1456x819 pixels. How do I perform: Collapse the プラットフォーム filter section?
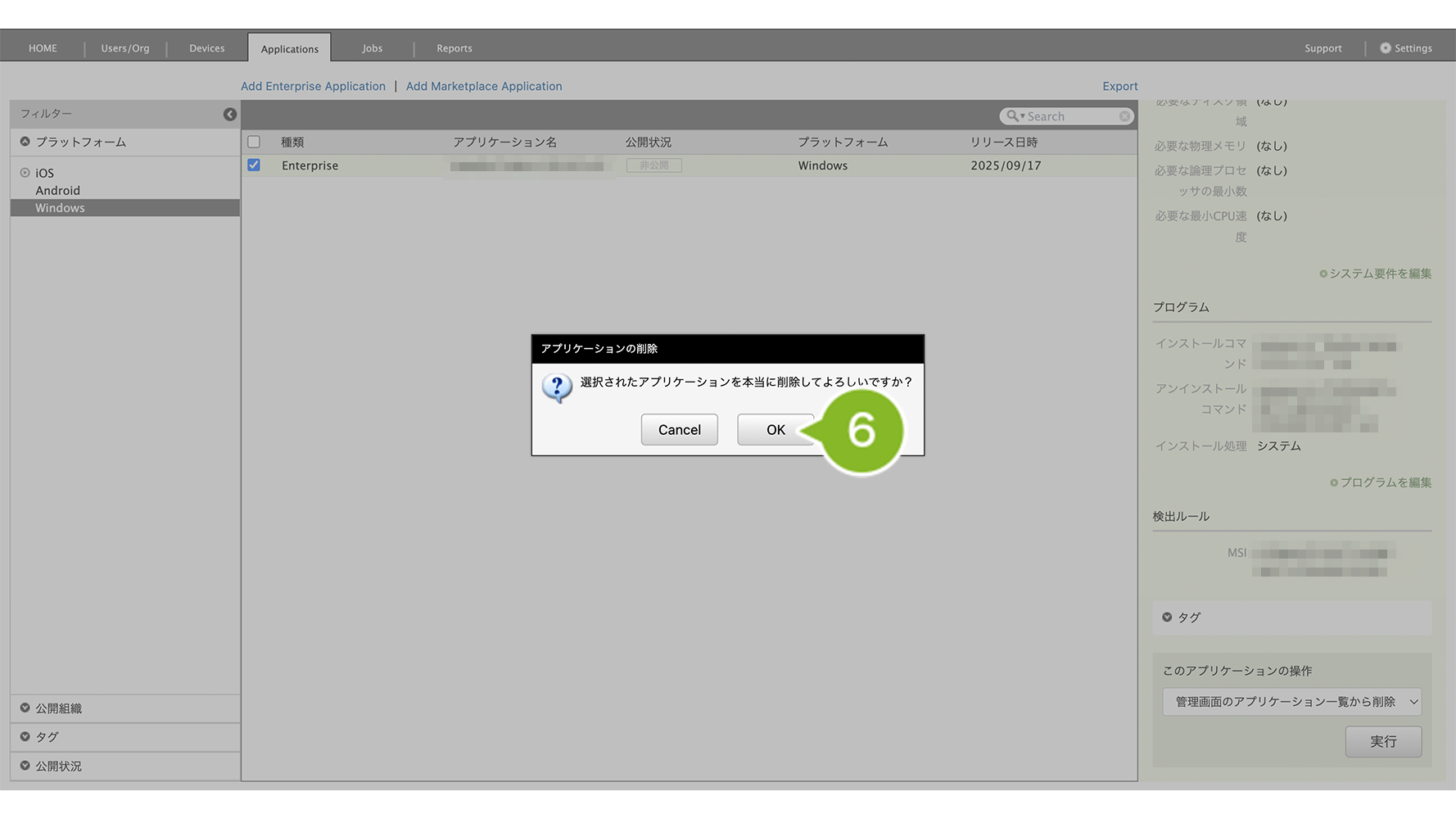tap(25, 142)
